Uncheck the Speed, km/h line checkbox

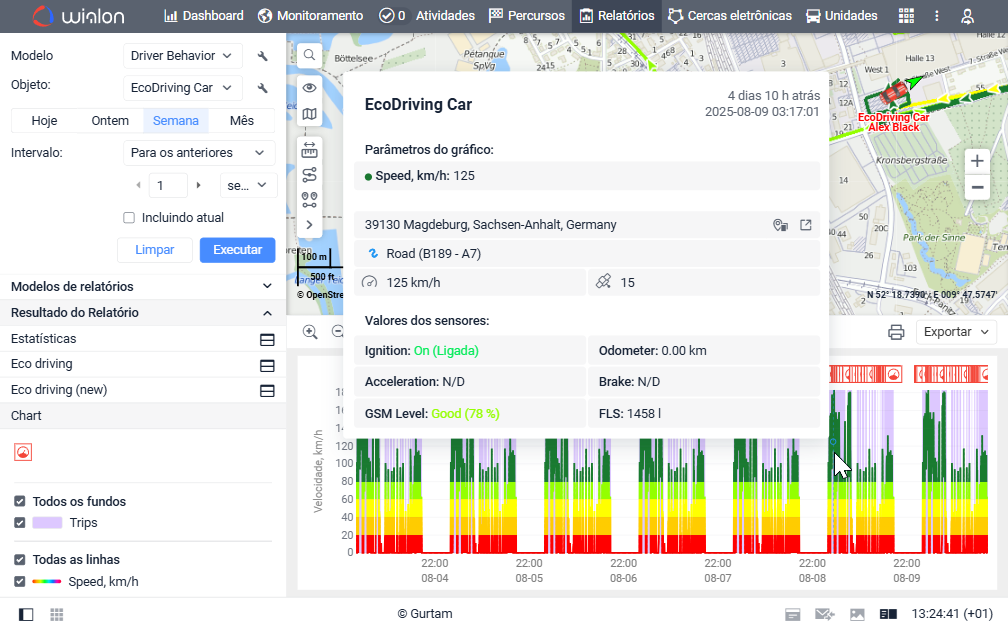(20, 582)
